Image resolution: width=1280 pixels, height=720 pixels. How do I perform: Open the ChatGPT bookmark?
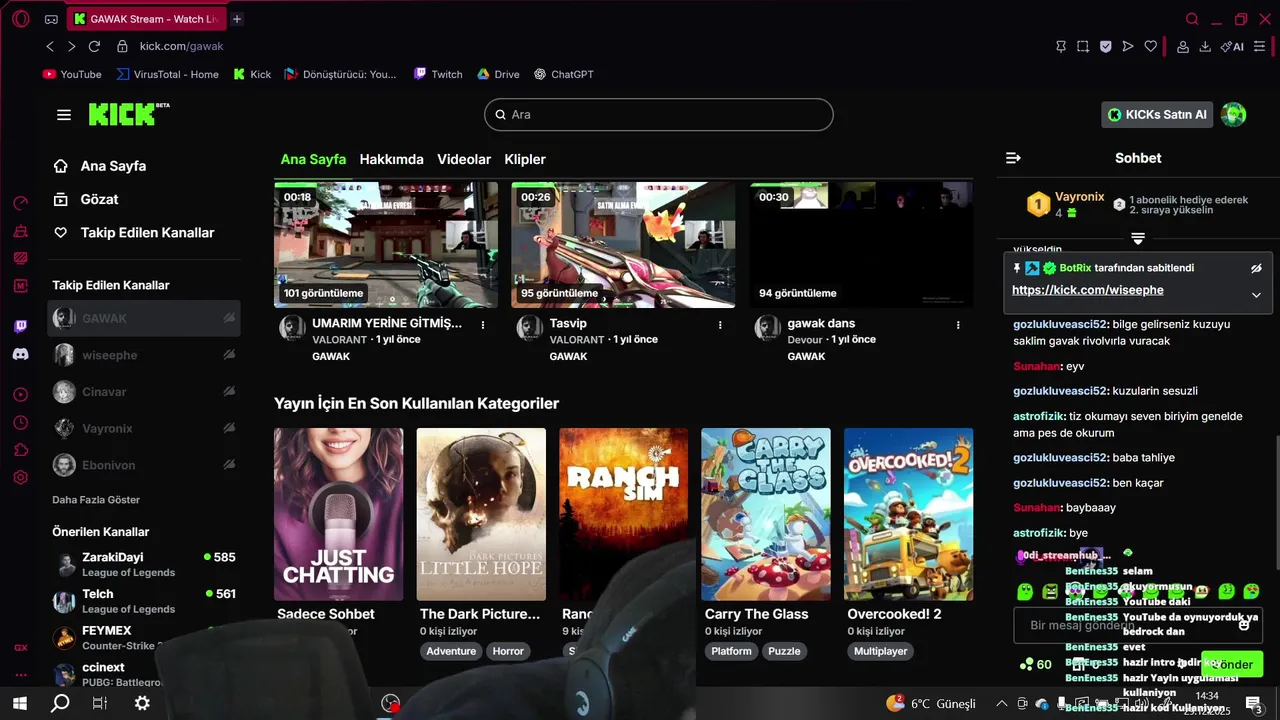coord(563,74)
